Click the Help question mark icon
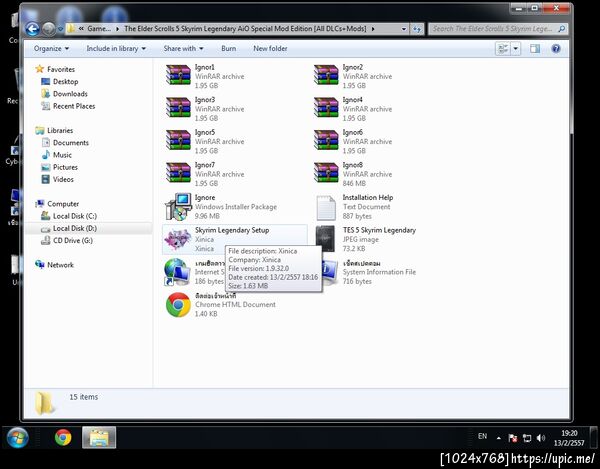600x469 pixels. click(x=556, y=49)
